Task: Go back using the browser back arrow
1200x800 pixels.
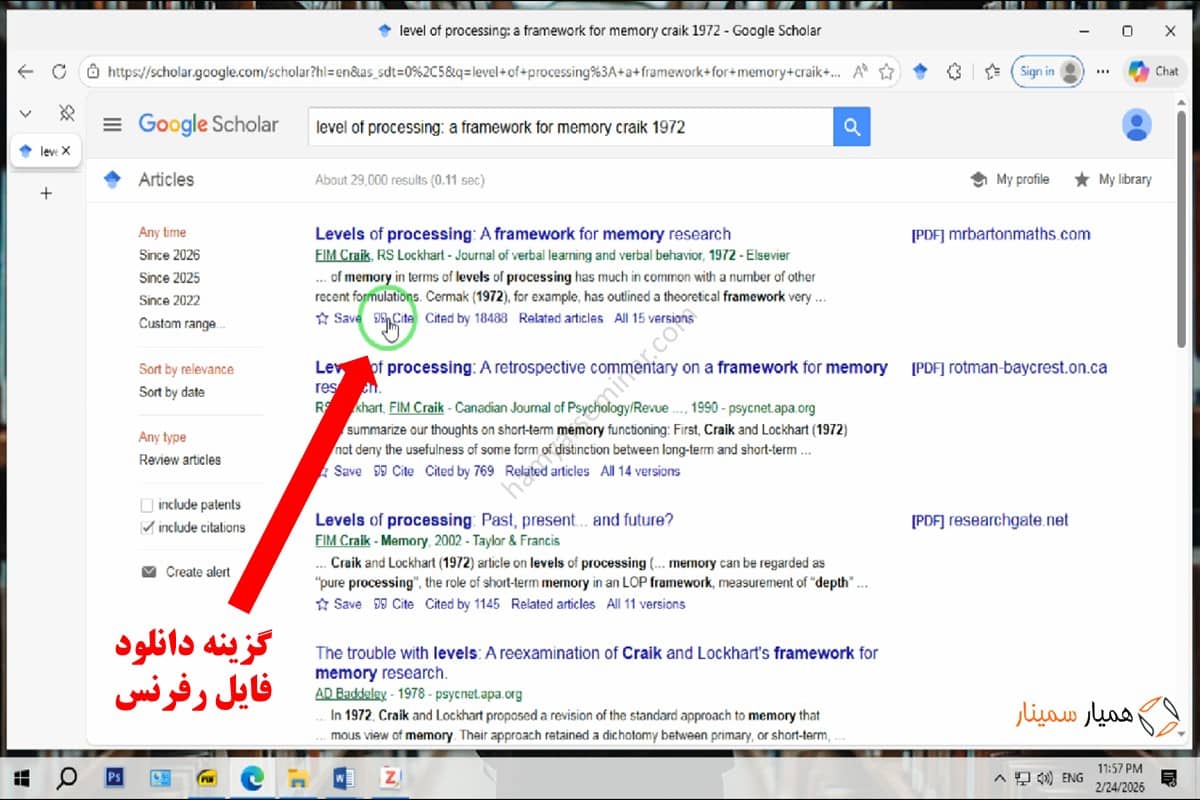Action: click(26, 72)
